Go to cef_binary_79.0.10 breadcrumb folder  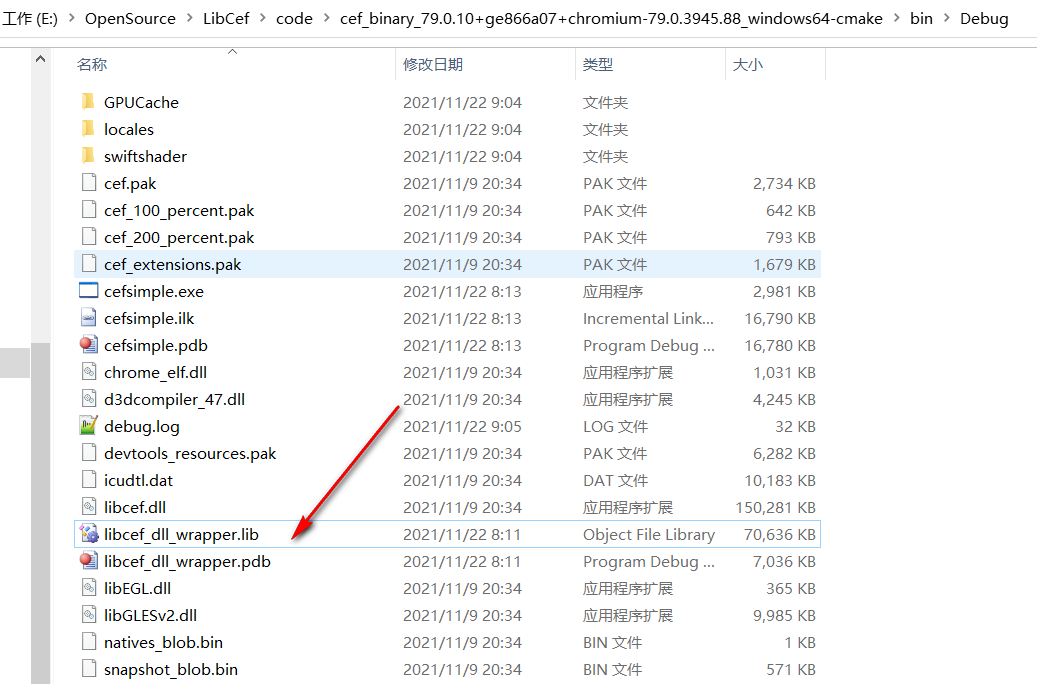[611, 19]
